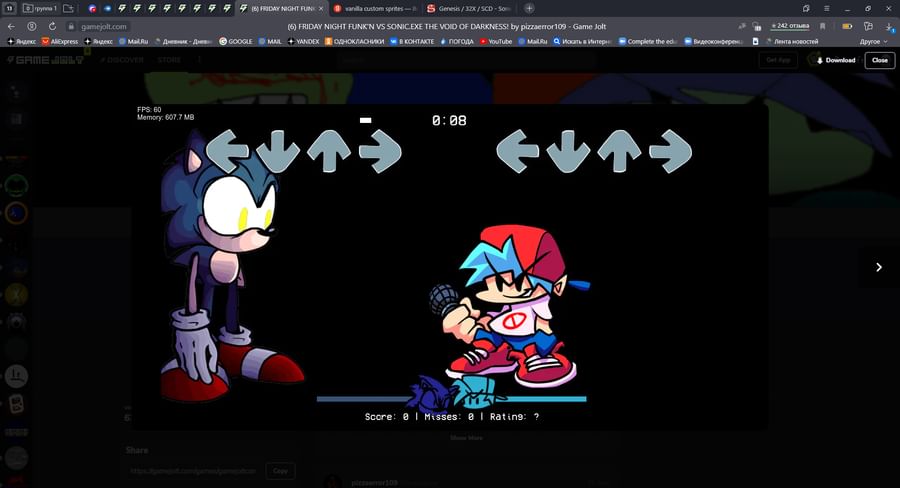The width and height of the screenshot is (900, 488).
Task: Open the 'Искать в Интернете' bookmark
Action: pos(582,41)
